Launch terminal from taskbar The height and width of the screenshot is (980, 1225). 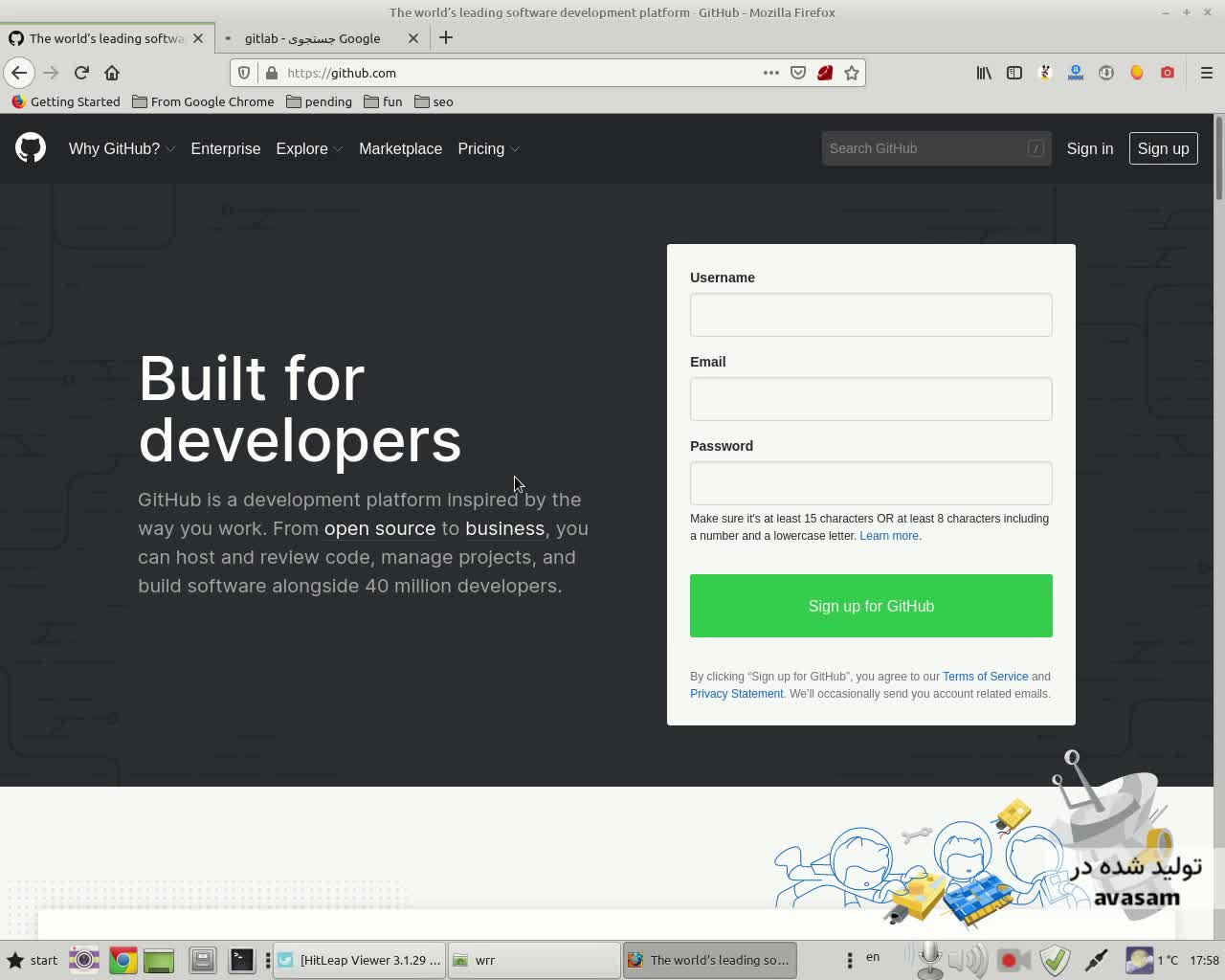241,960
